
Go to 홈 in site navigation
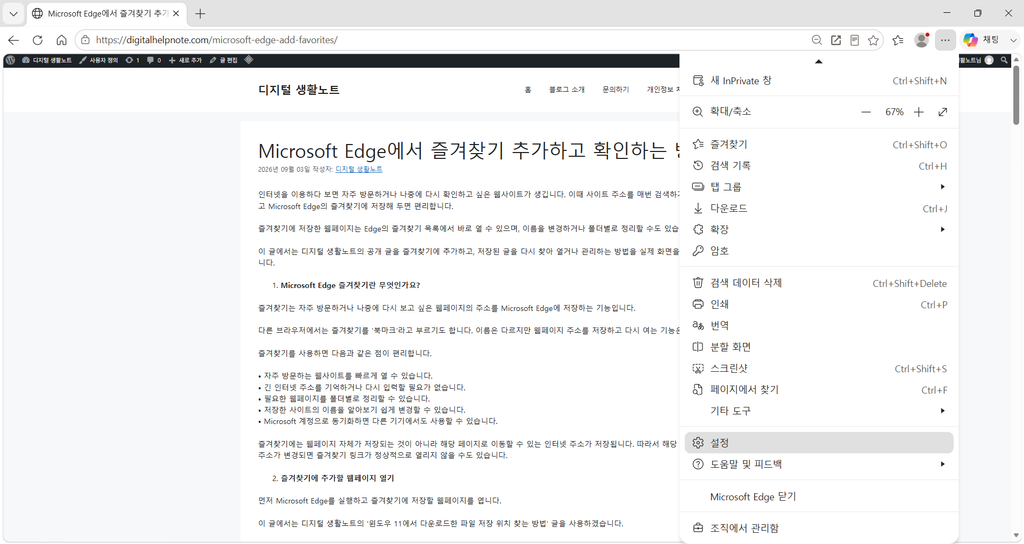click(x=528, y=89)
